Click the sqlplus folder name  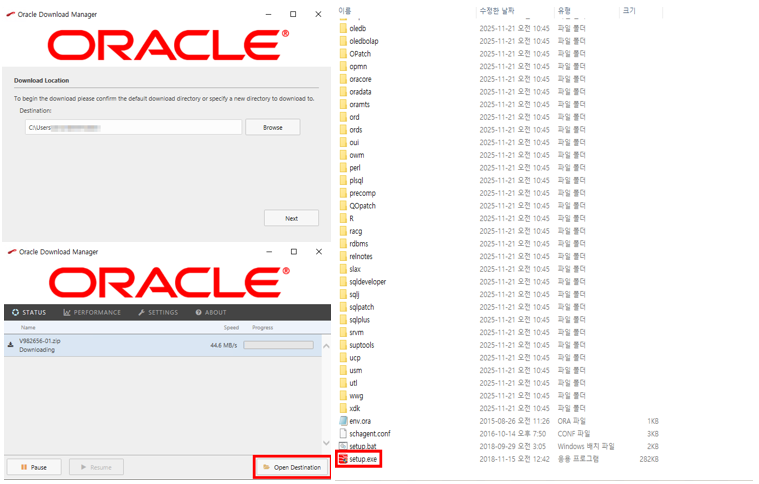click(360, 319)
